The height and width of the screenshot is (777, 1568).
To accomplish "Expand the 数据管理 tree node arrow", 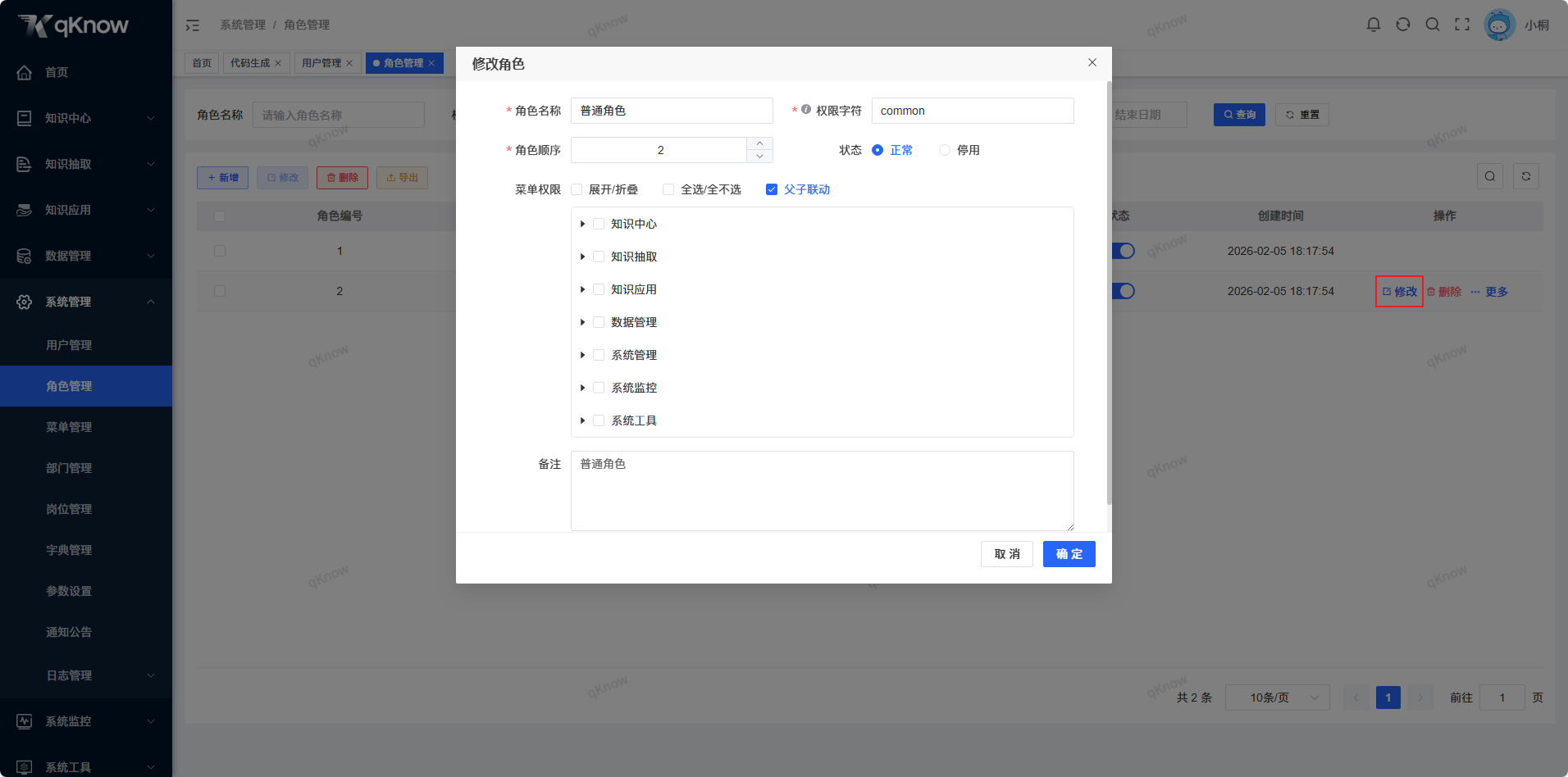I will [582, 322].
